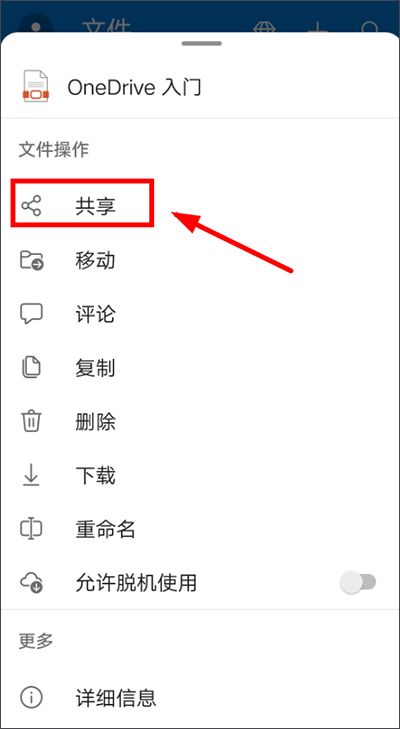This screenshot has height=729, width=400.
Task: Select the 评论 option
Action: [x=200, y=314]
